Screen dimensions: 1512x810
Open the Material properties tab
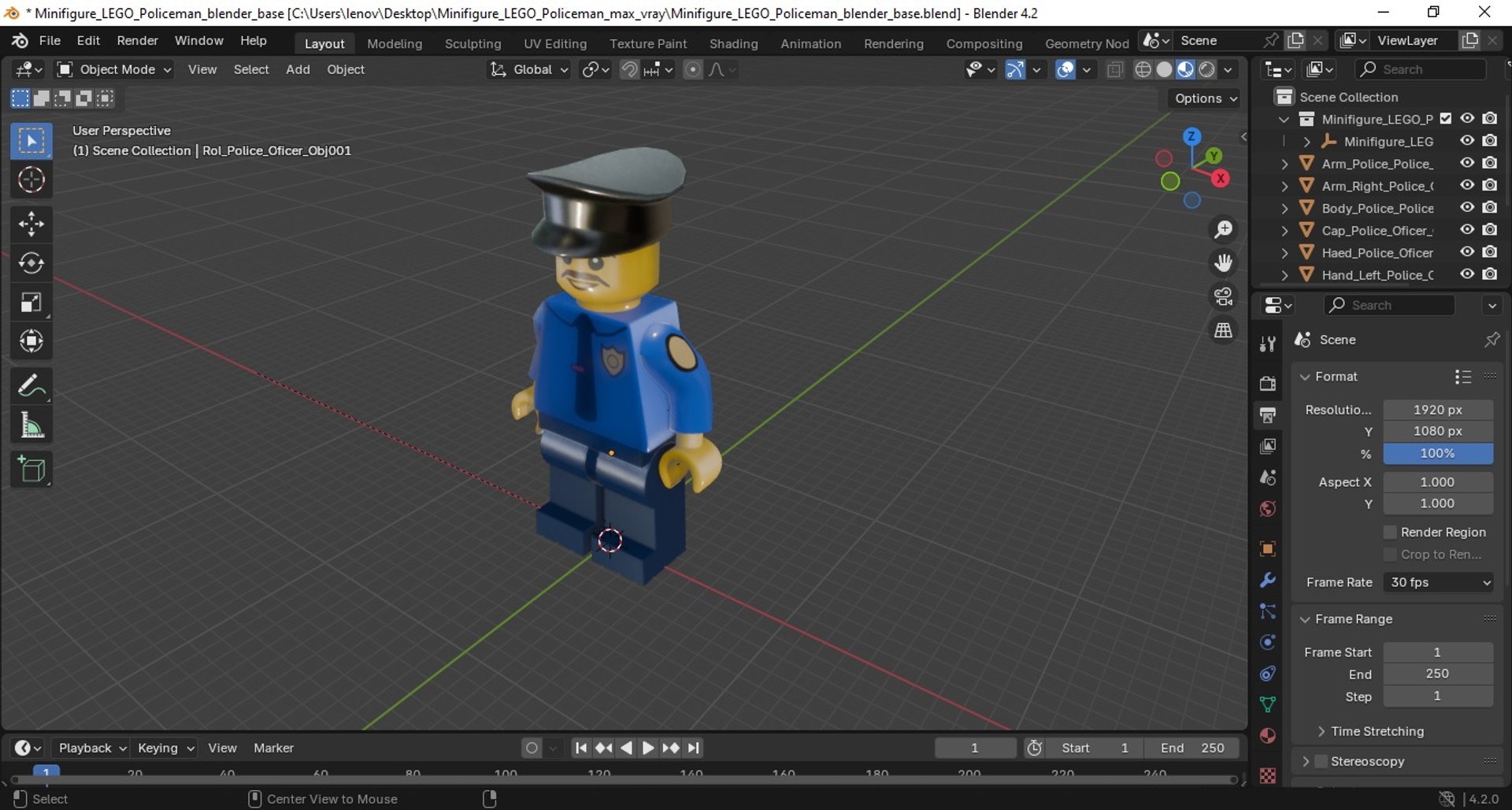pyautogui.click(x=1268, y=736)
